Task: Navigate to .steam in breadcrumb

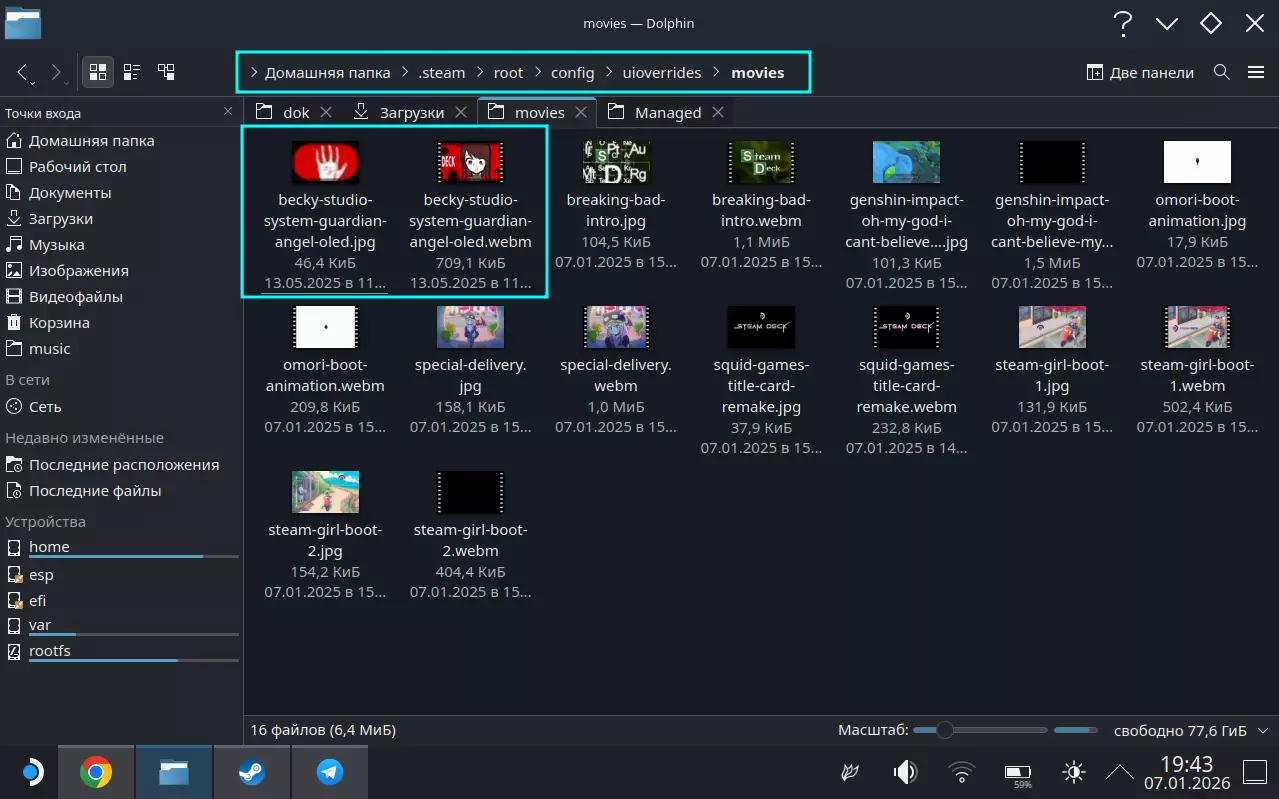Action: pyautogui.click(x=442, y=72)
